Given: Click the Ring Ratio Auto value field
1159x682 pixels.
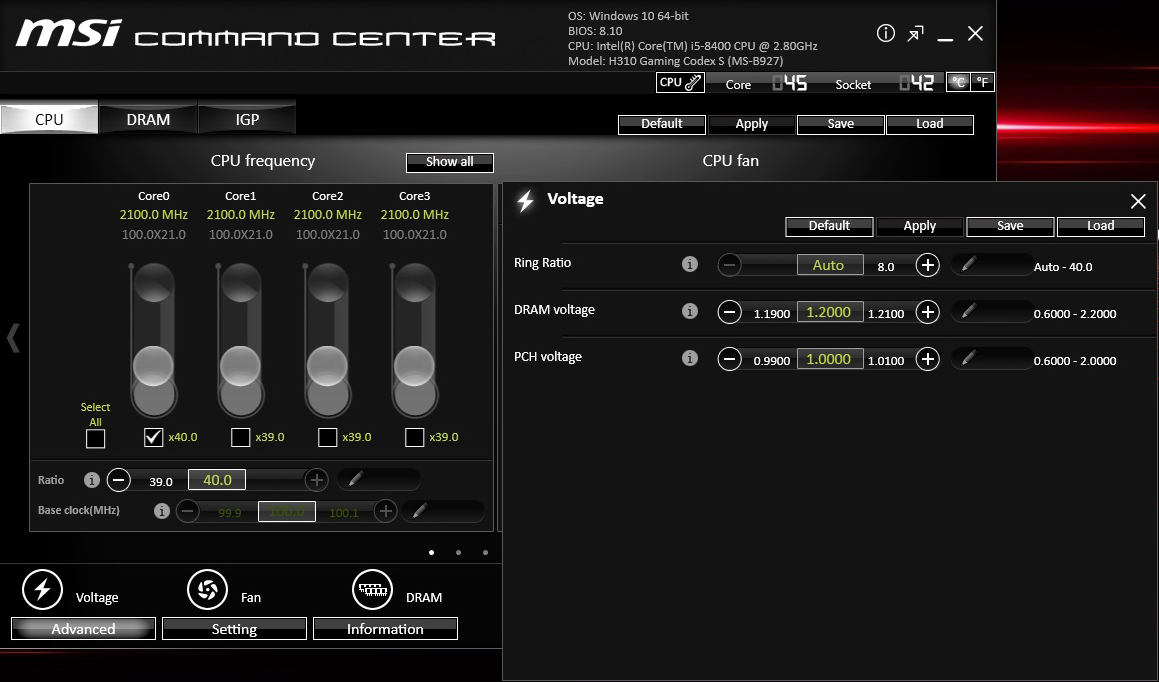Looking at the screenshot, I should click(829, 265).
